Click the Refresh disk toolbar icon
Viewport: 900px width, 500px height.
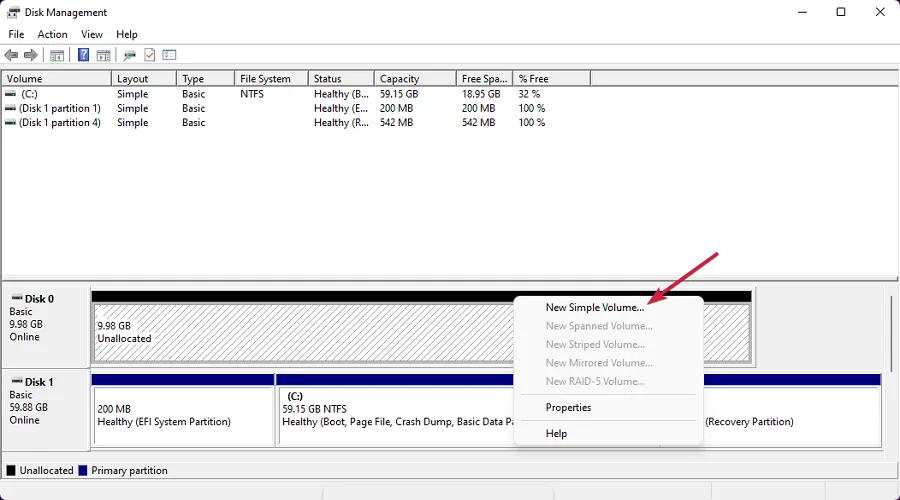[x=130, y=55]
